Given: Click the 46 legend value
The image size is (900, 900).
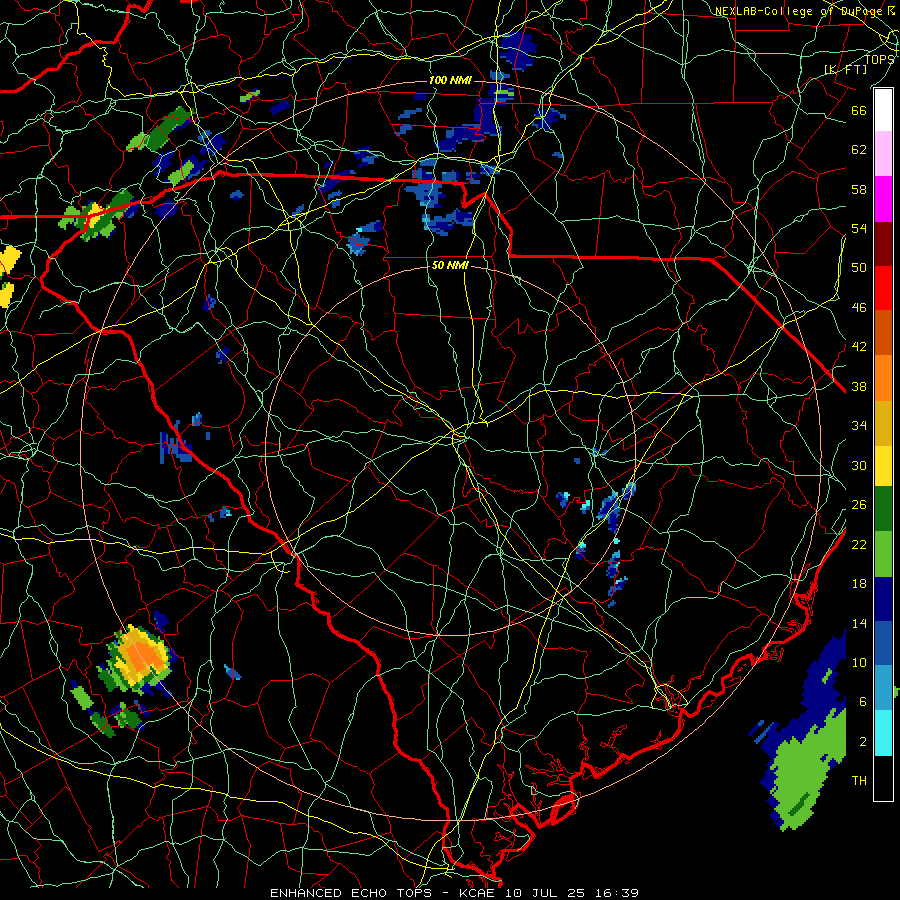Looking at the screenshot, I should [x=859, y=308].
